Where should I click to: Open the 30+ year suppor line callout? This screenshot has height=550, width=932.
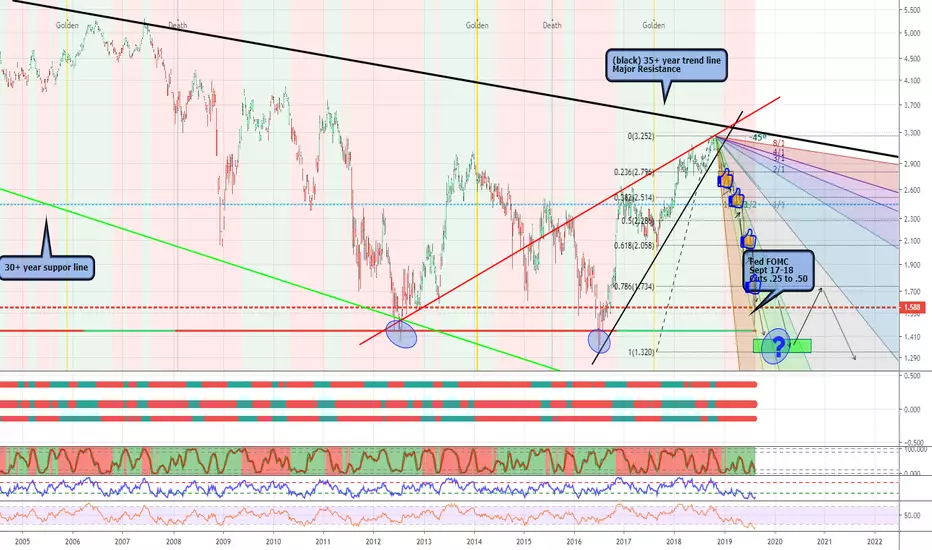(46, 268)
